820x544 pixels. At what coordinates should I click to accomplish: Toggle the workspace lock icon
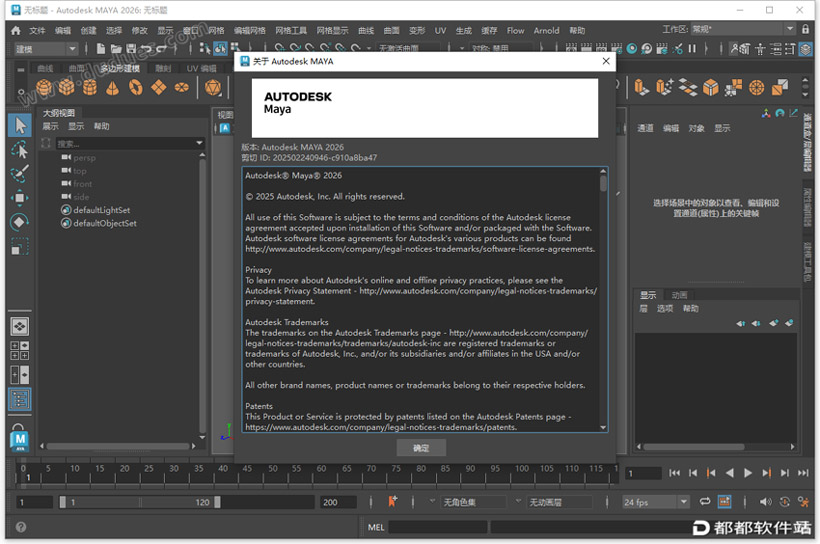[x=806, y=29]
